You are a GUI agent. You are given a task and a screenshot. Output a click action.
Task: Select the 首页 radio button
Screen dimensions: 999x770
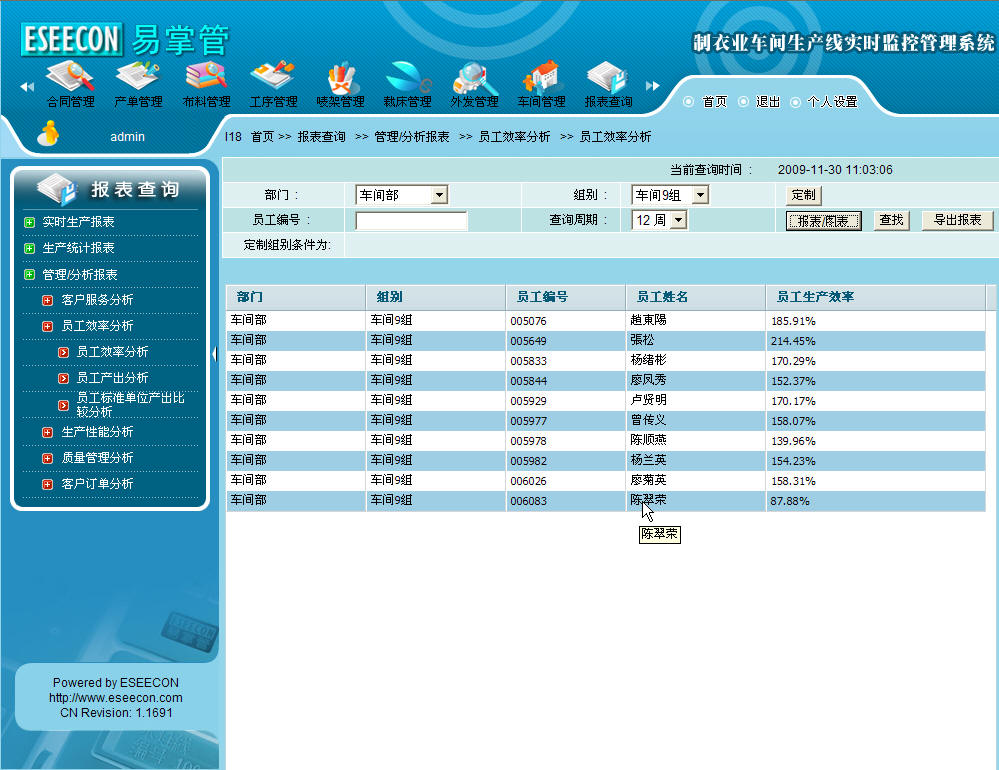click(688, 102)
